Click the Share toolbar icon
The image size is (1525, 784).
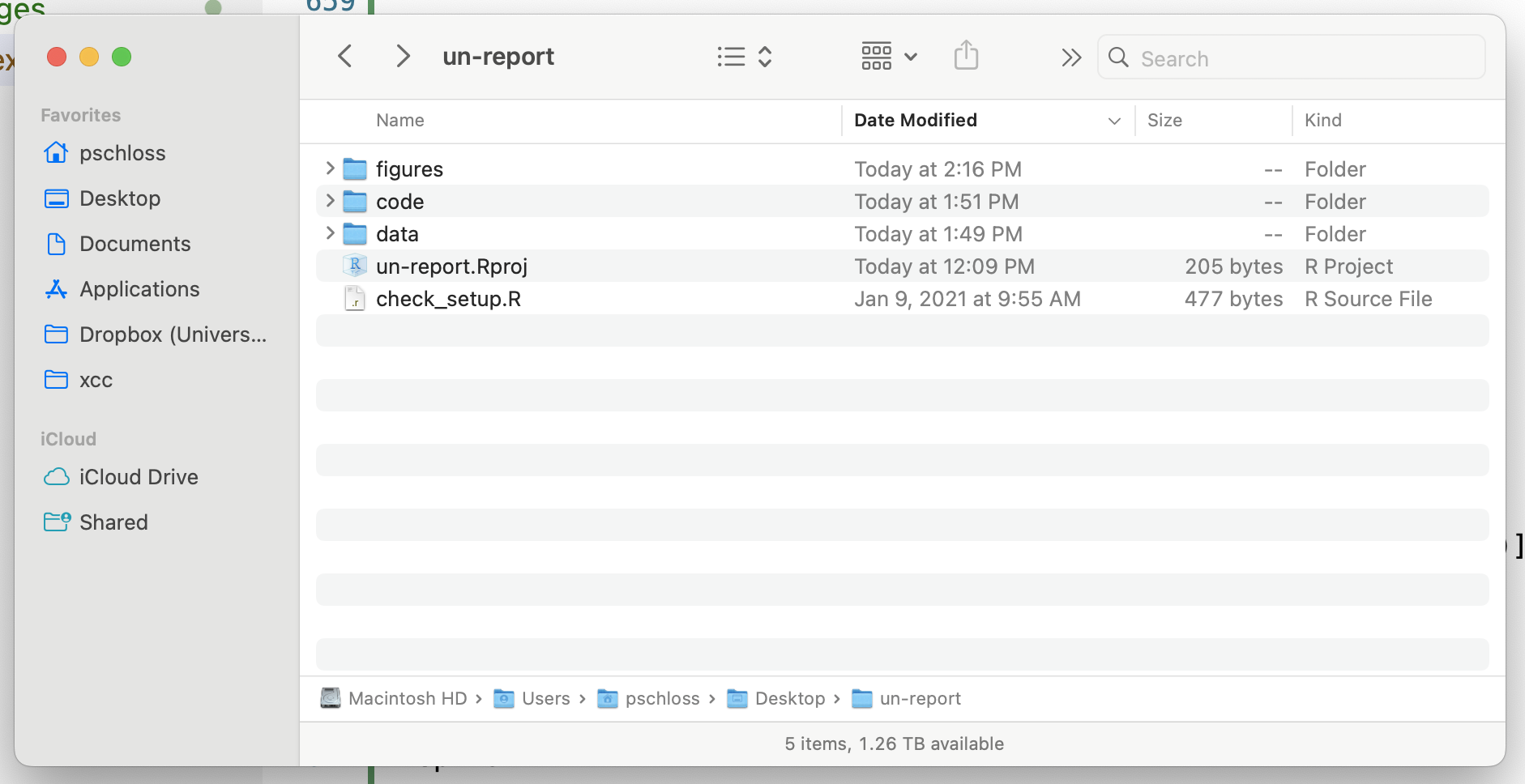pos(966,56)
